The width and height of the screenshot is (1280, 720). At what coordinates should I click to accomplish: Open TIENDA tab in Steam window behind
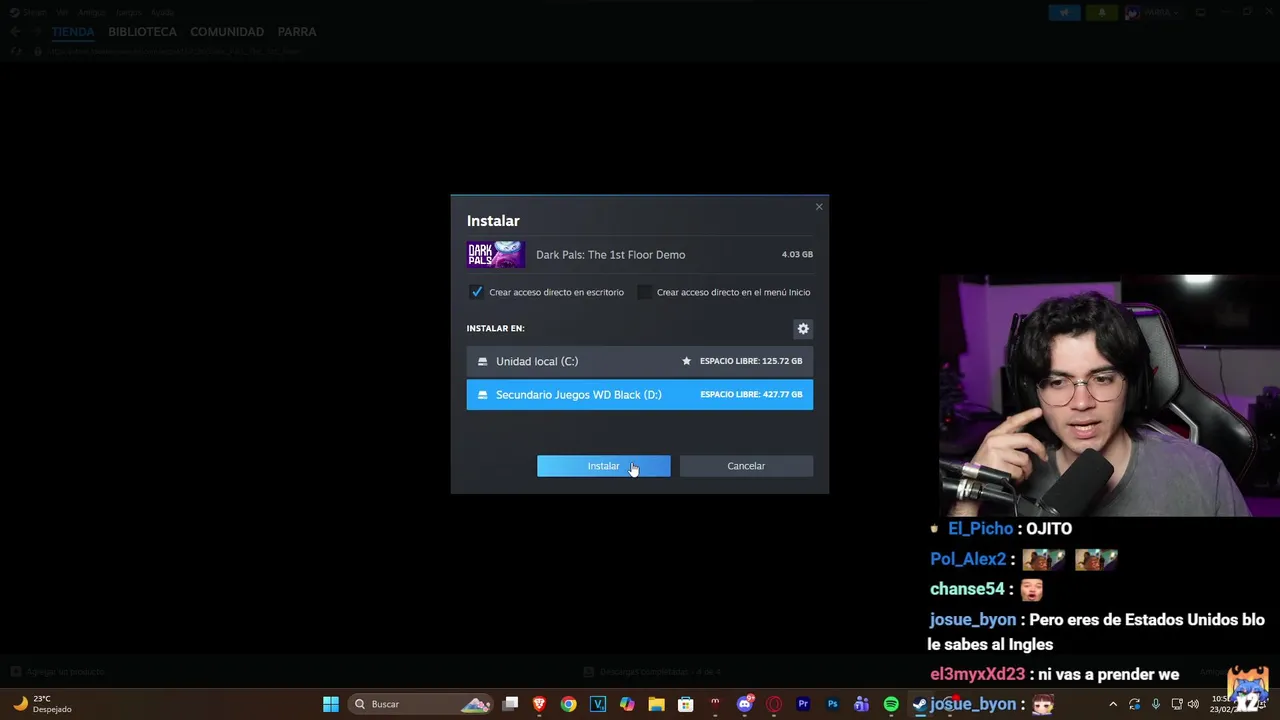coord(73,32)
